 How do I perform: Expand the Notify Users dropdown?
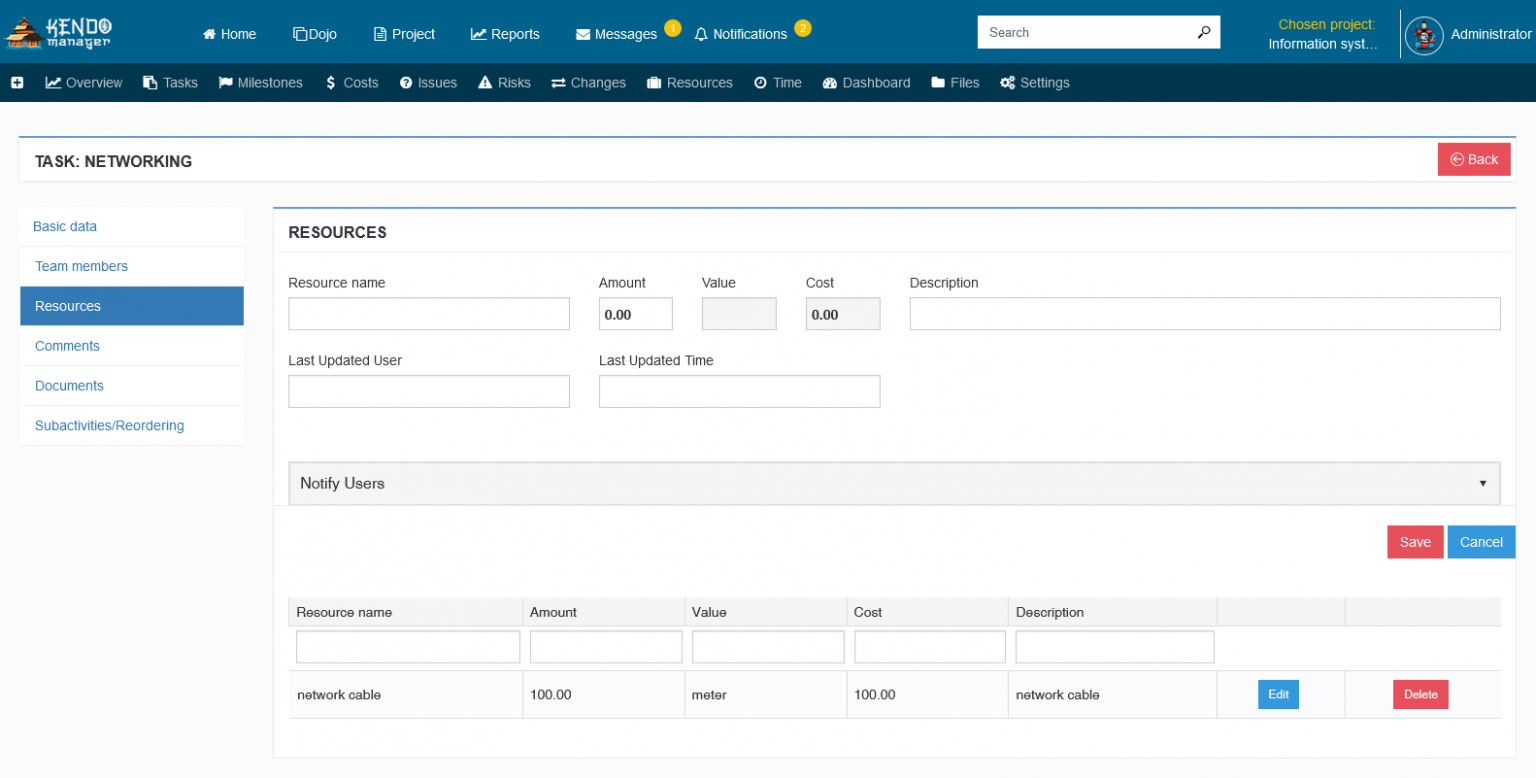coord(894,483)
